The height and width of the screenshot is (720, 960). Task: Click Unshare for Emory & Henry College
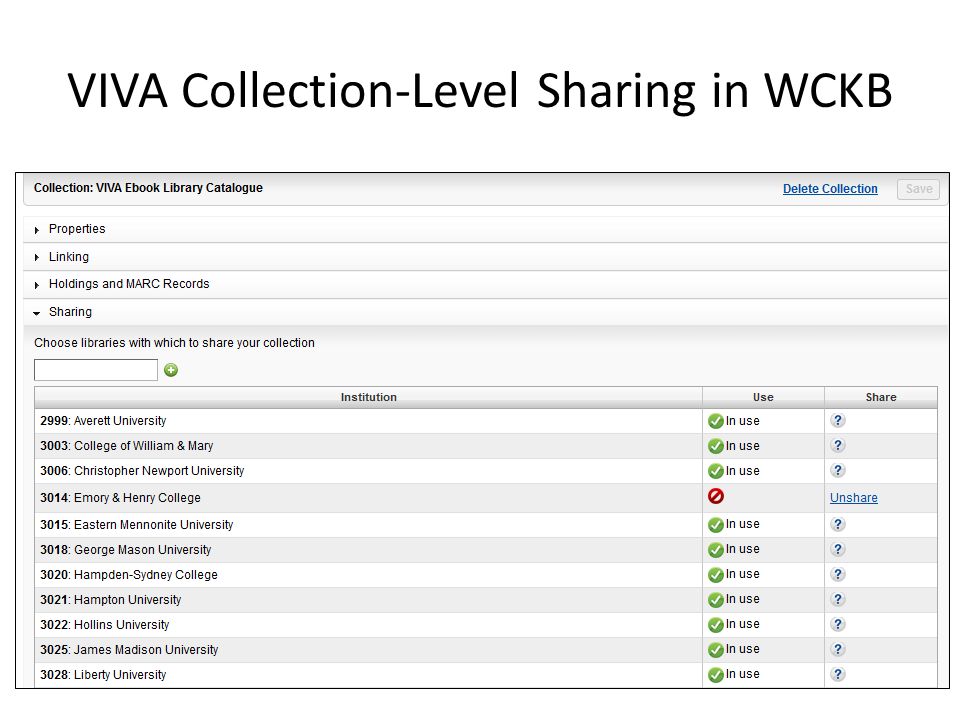click(x=853, y=498)
